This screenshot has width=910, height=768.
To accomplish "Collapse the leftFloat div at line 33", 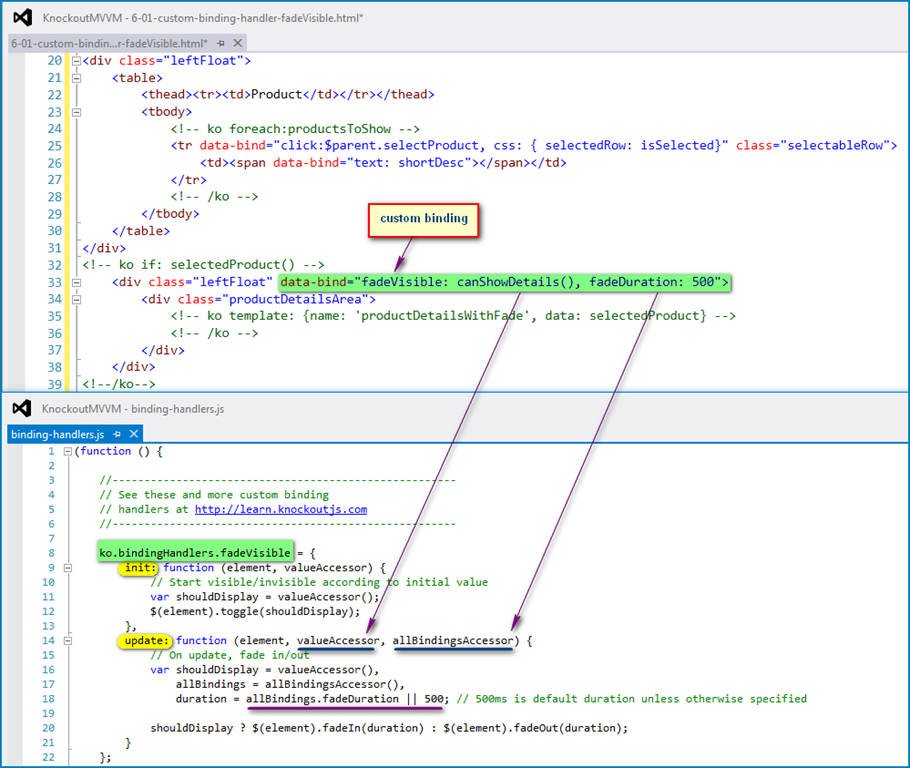I will [x=76, y=282].
